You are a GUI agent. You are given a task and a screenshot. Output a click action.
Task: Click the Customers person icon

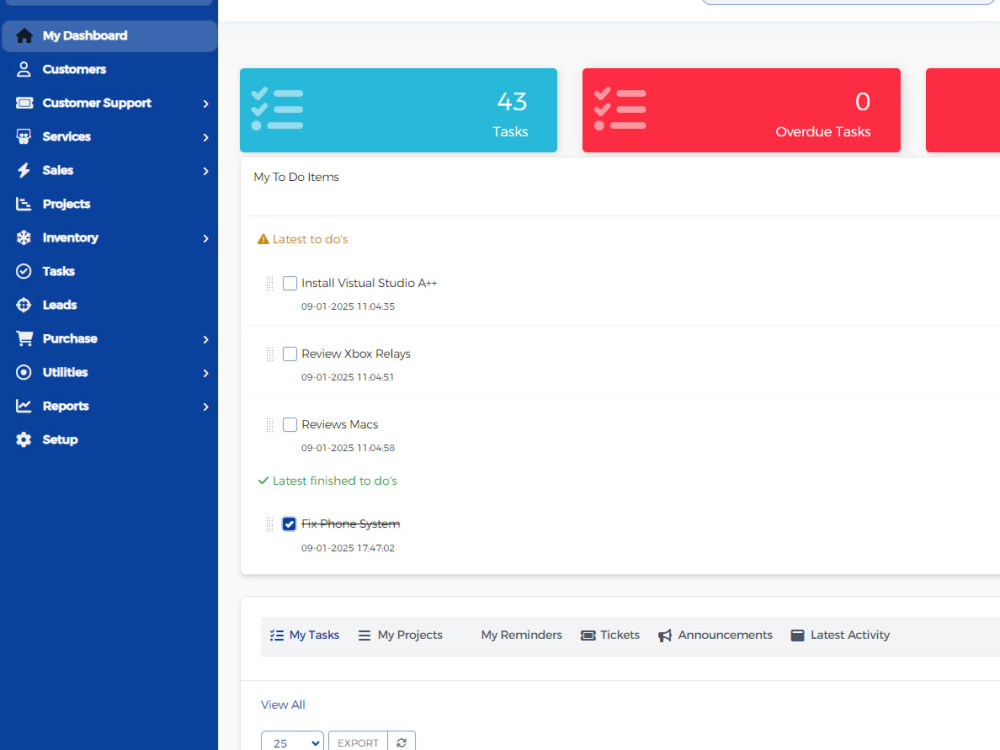pos(24,70)
